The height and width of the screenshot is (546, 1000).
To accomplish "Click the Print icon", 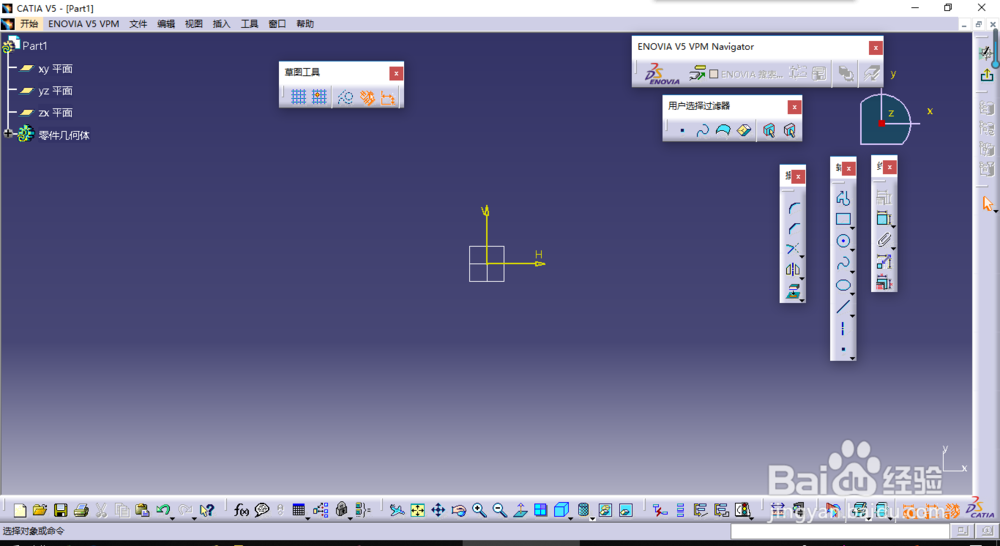I will click(x=81, y=510).
